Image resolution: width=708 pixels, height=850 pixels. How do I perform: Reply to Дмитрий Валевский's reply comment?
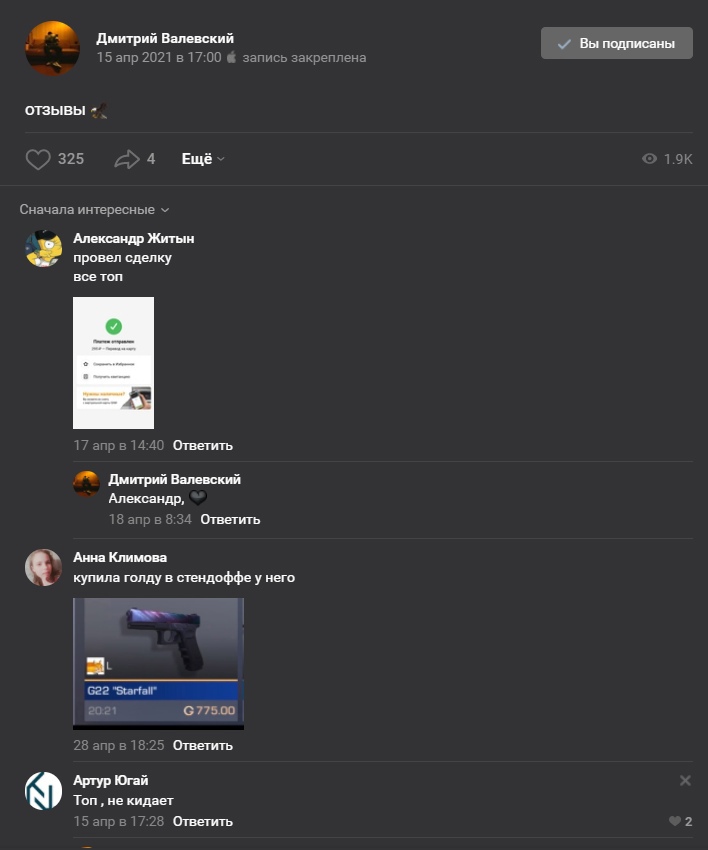(x=230, y=519)
